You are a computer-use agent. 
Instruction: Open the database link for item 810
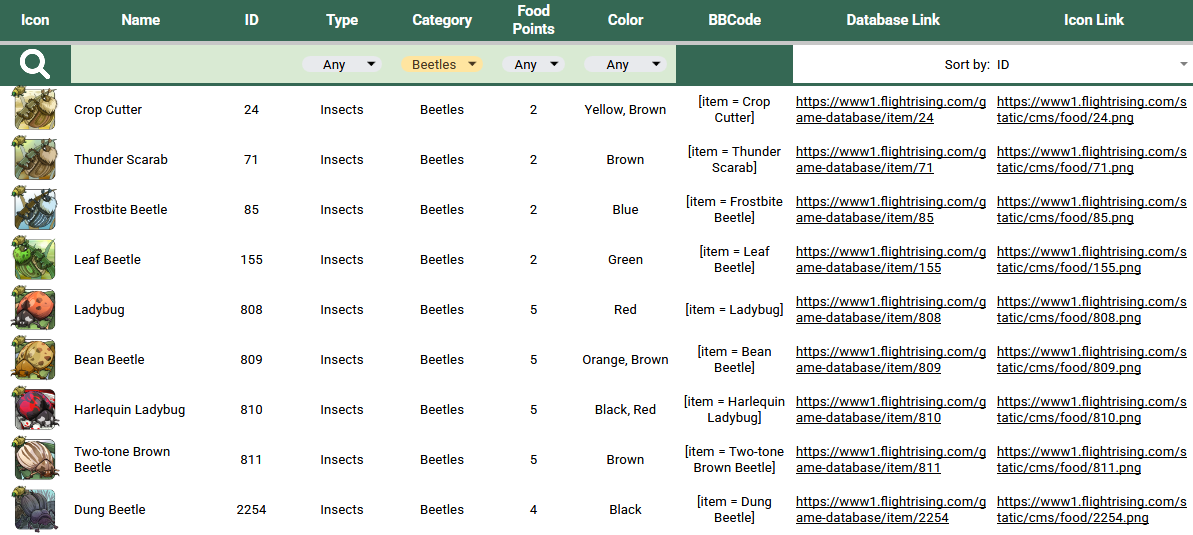[x=891, y=409]
